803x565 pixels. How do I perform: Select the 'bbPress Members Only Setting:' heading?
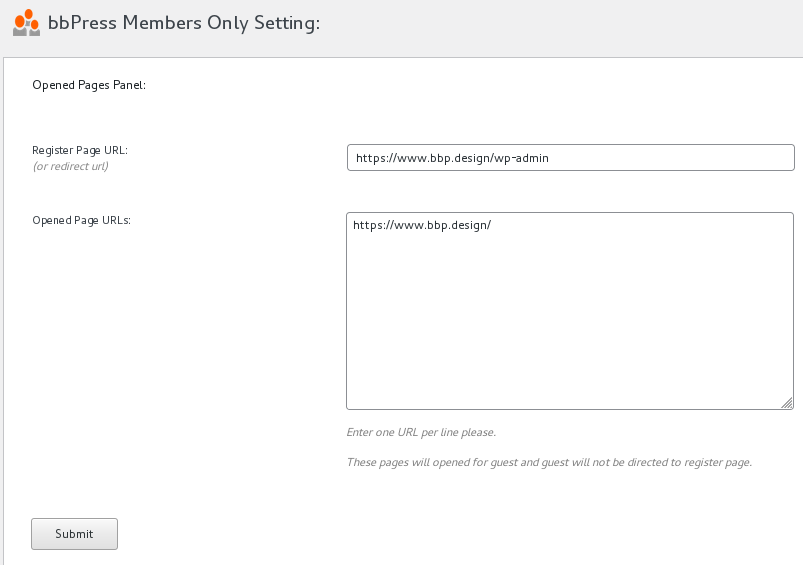point(184,23)
